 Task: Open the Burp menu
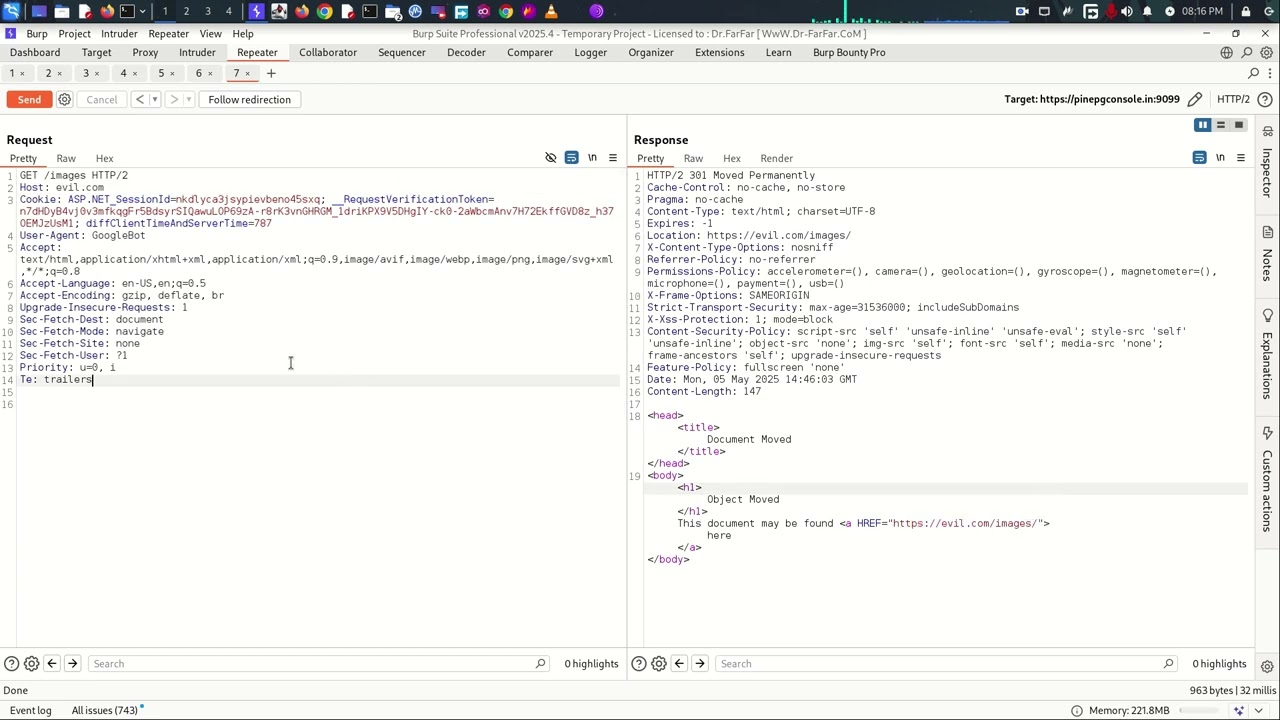tap(37, 33)
